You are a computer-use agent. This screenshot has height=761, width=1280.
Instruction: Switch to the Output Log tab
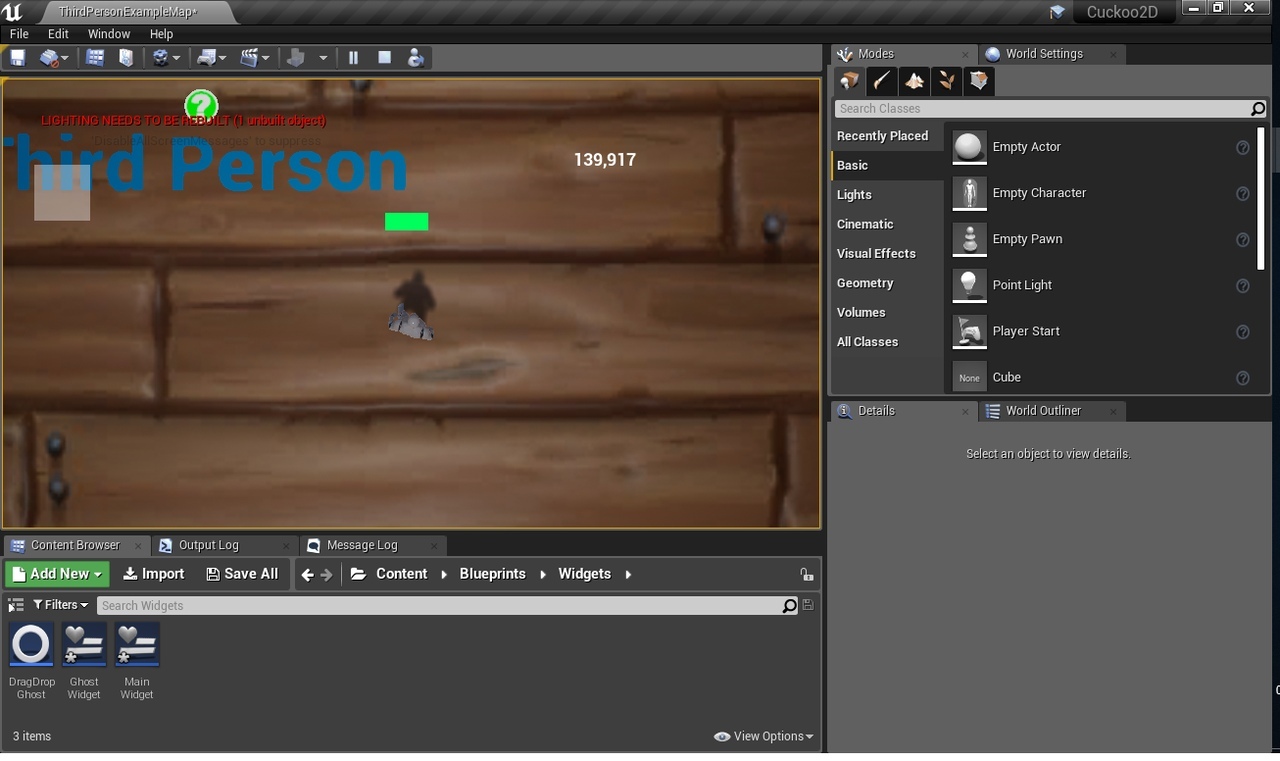(x=208, y=545)
